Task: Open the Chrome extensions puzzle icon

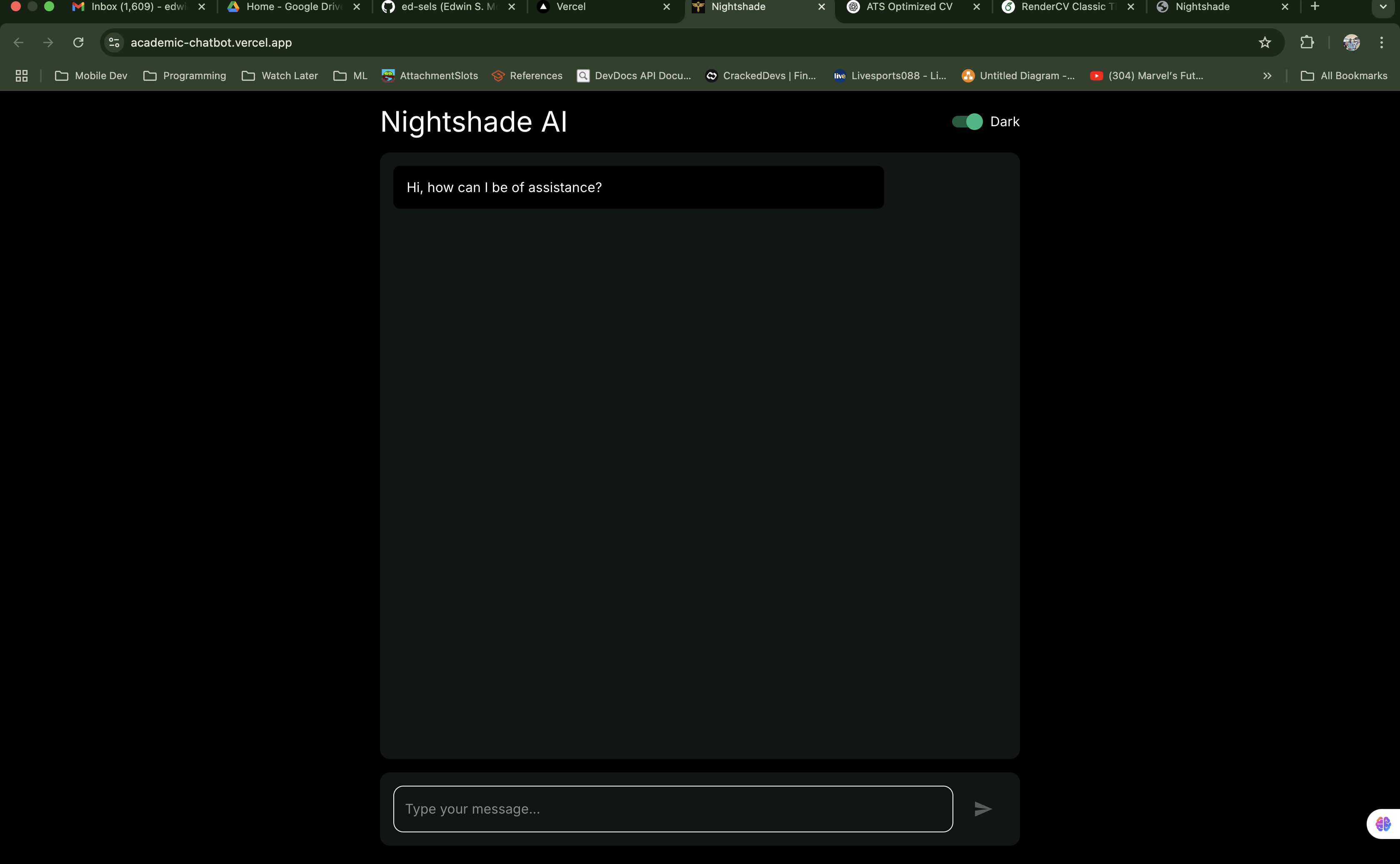Action: [x=1307, y=42]
